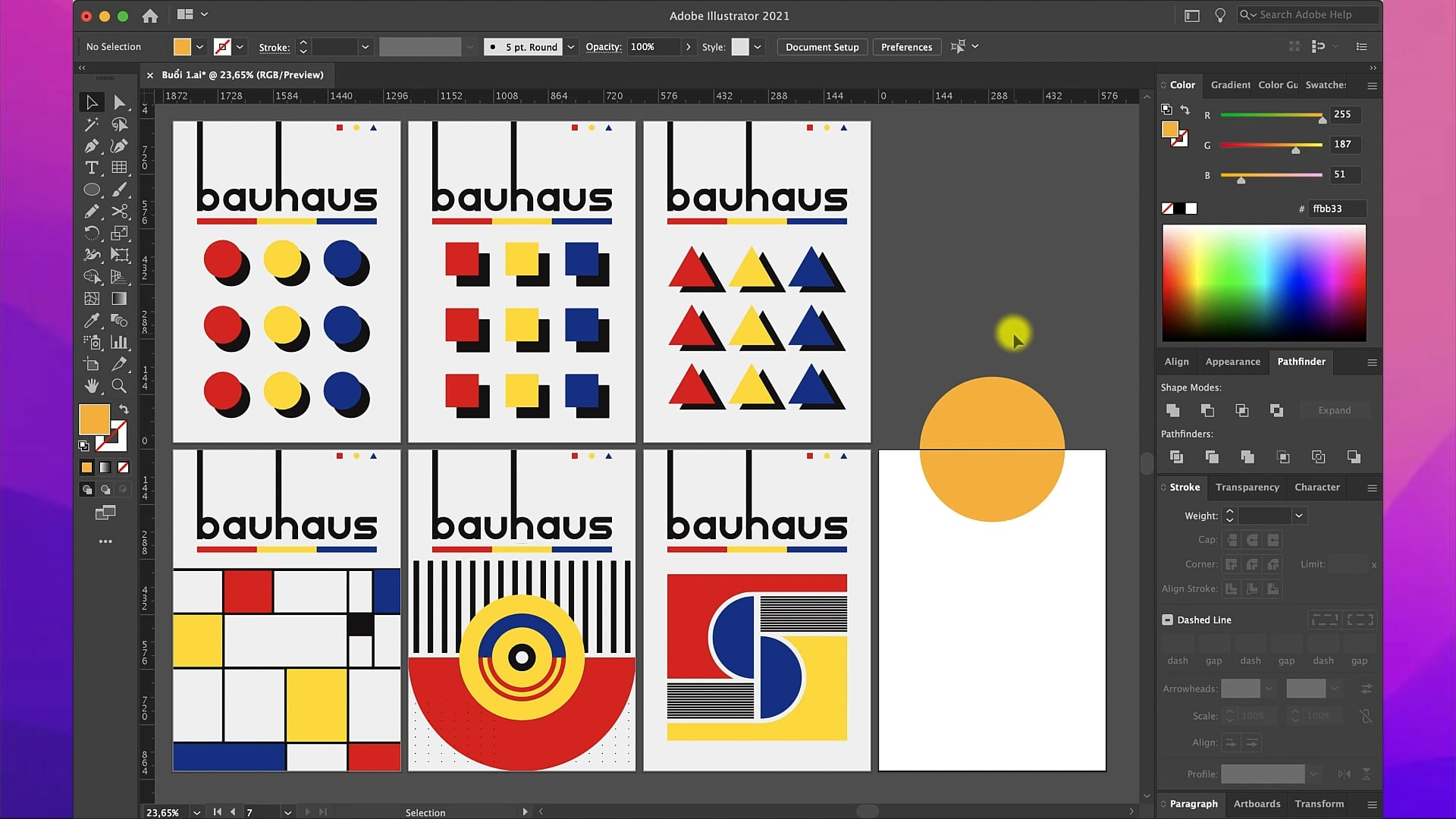Select the Eyedropper tool
This screenshot has height=819, width=1456.
[x=92, y=320]
